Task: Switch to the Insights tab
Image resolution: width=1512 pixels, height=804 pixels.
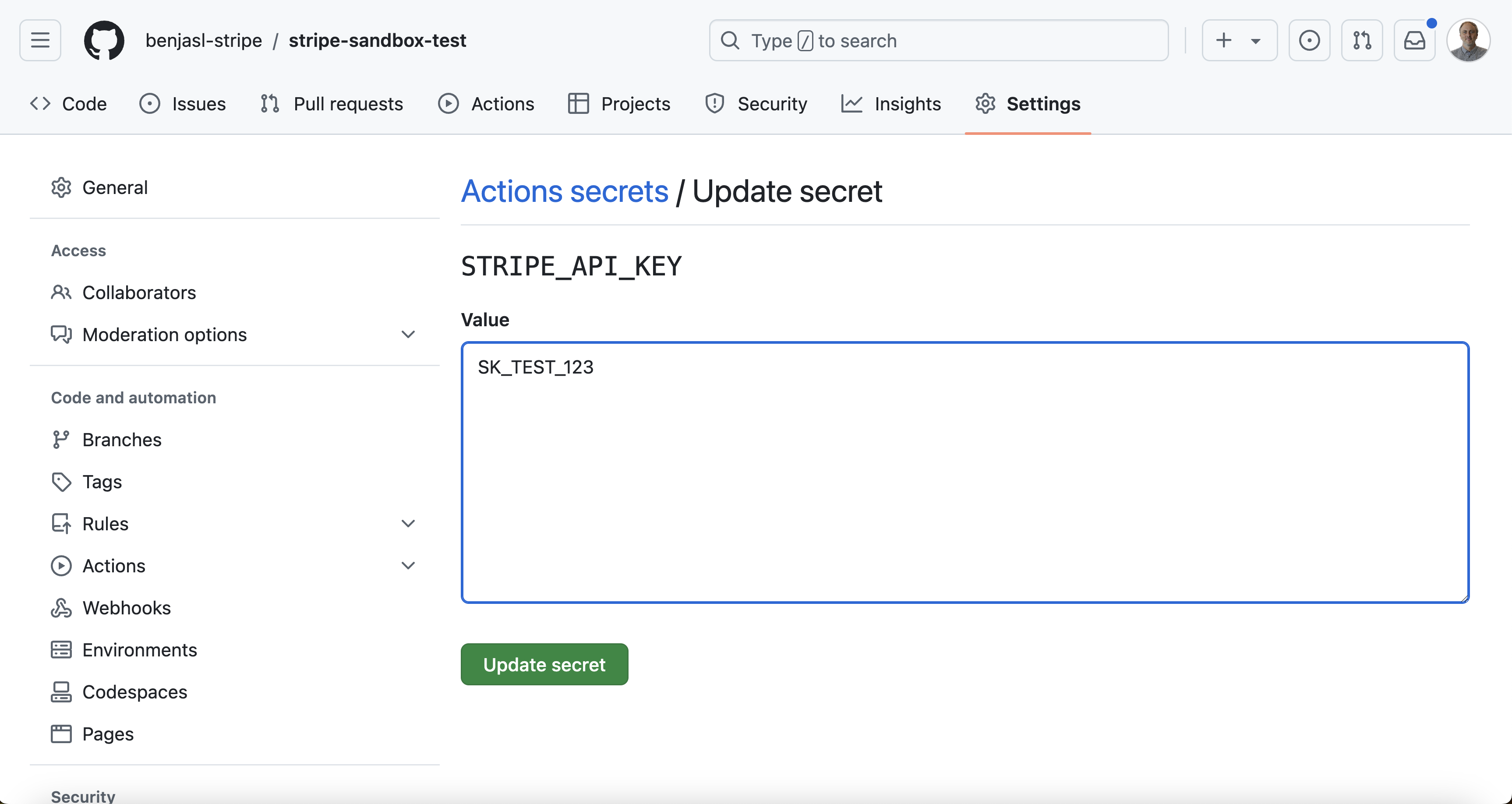Action: pyautogui.click(x=891, y=104)
